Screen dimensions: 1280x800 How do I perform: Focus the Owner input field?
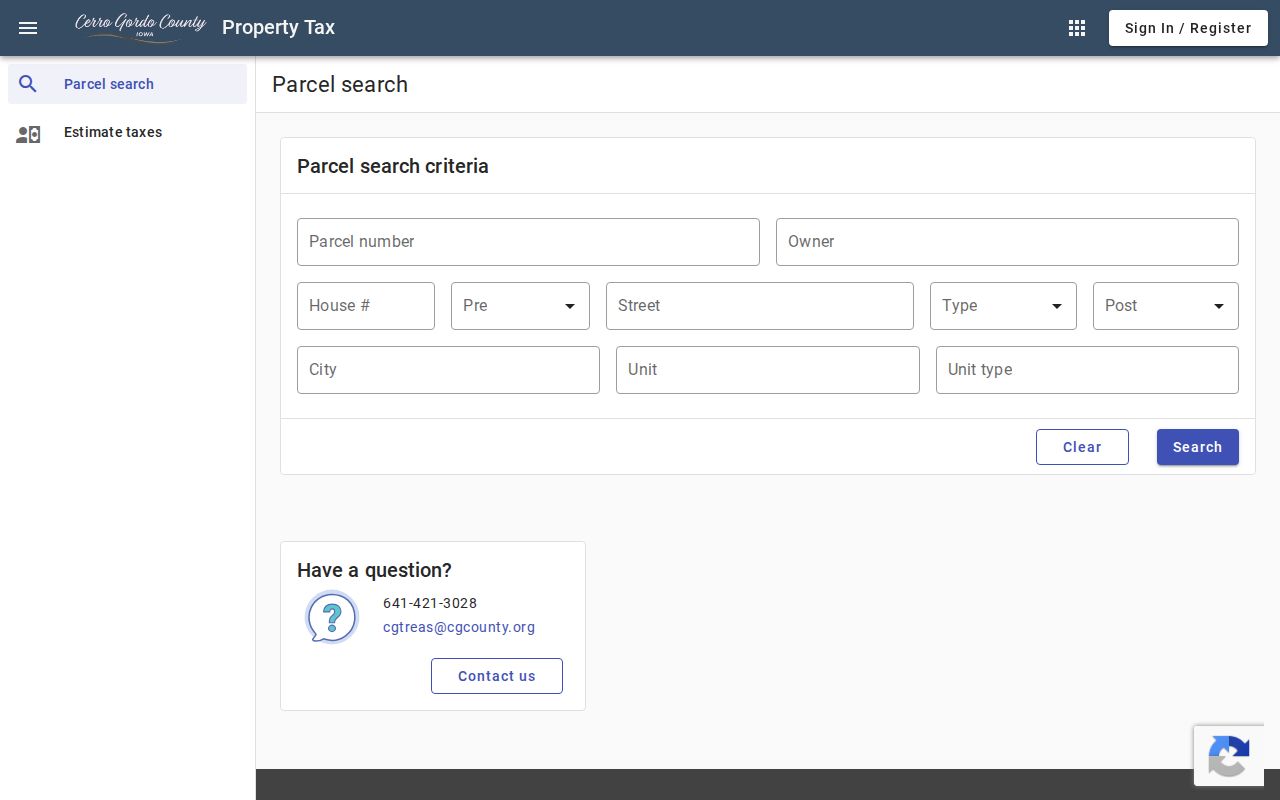[x=1007, y=242]
